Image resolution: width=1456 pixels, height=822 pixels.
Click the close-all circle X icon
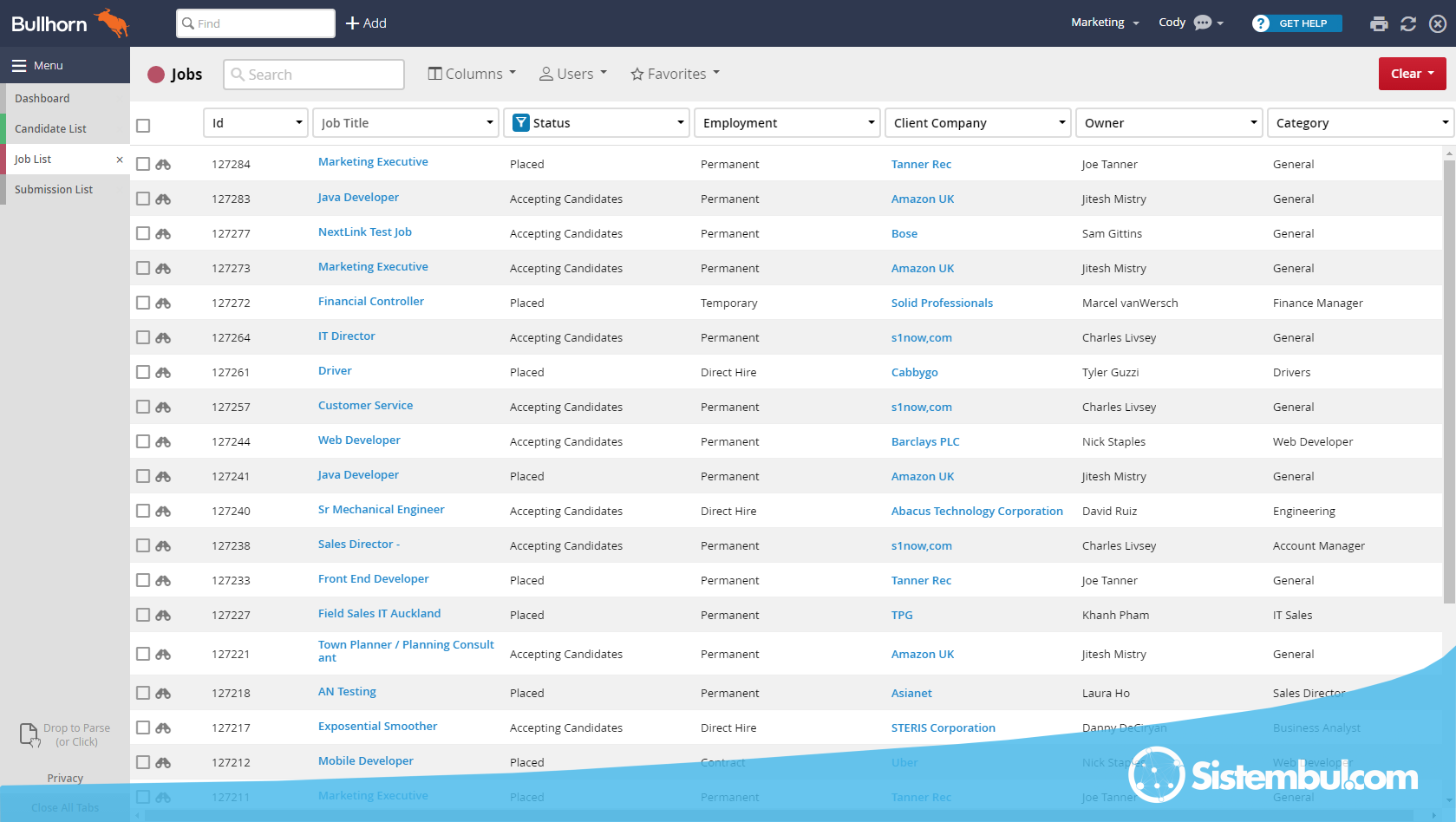point(1438,23)
